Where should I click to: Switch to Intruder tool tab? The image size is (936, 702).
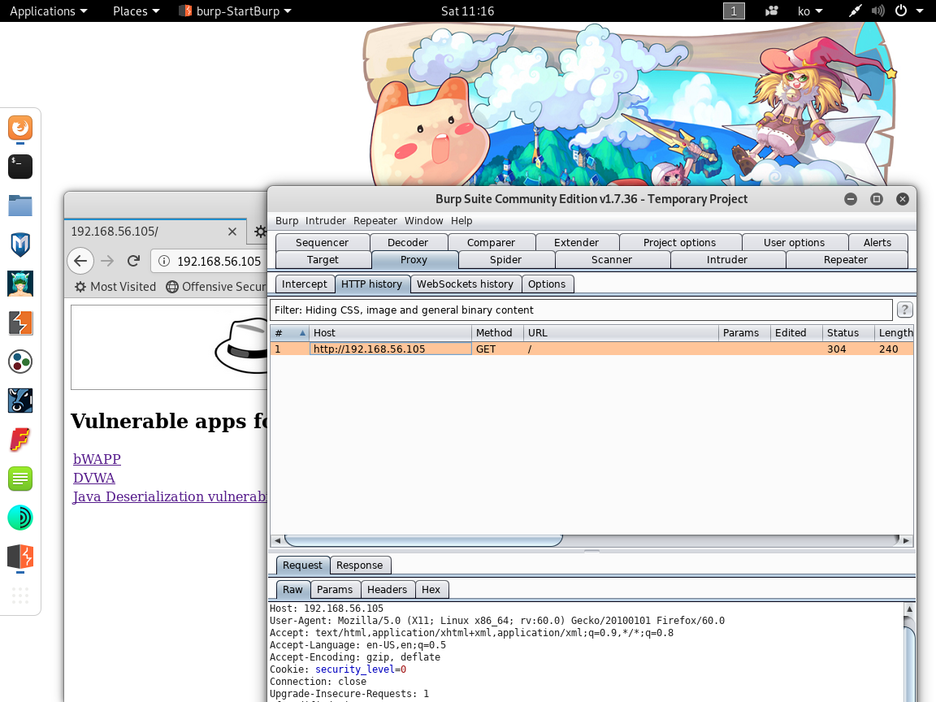tap(726, 260)
